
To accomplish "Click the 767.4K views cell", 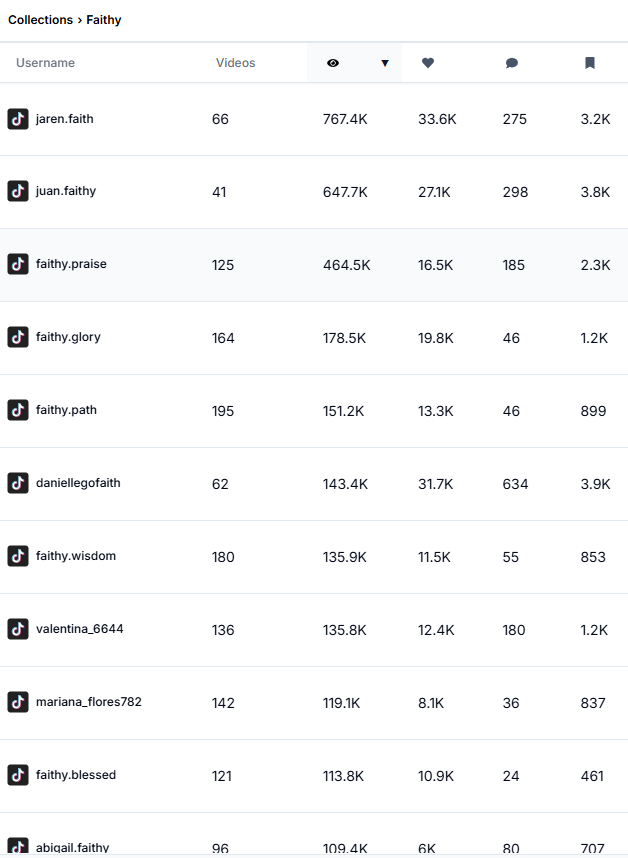I will tap(345, 120).
